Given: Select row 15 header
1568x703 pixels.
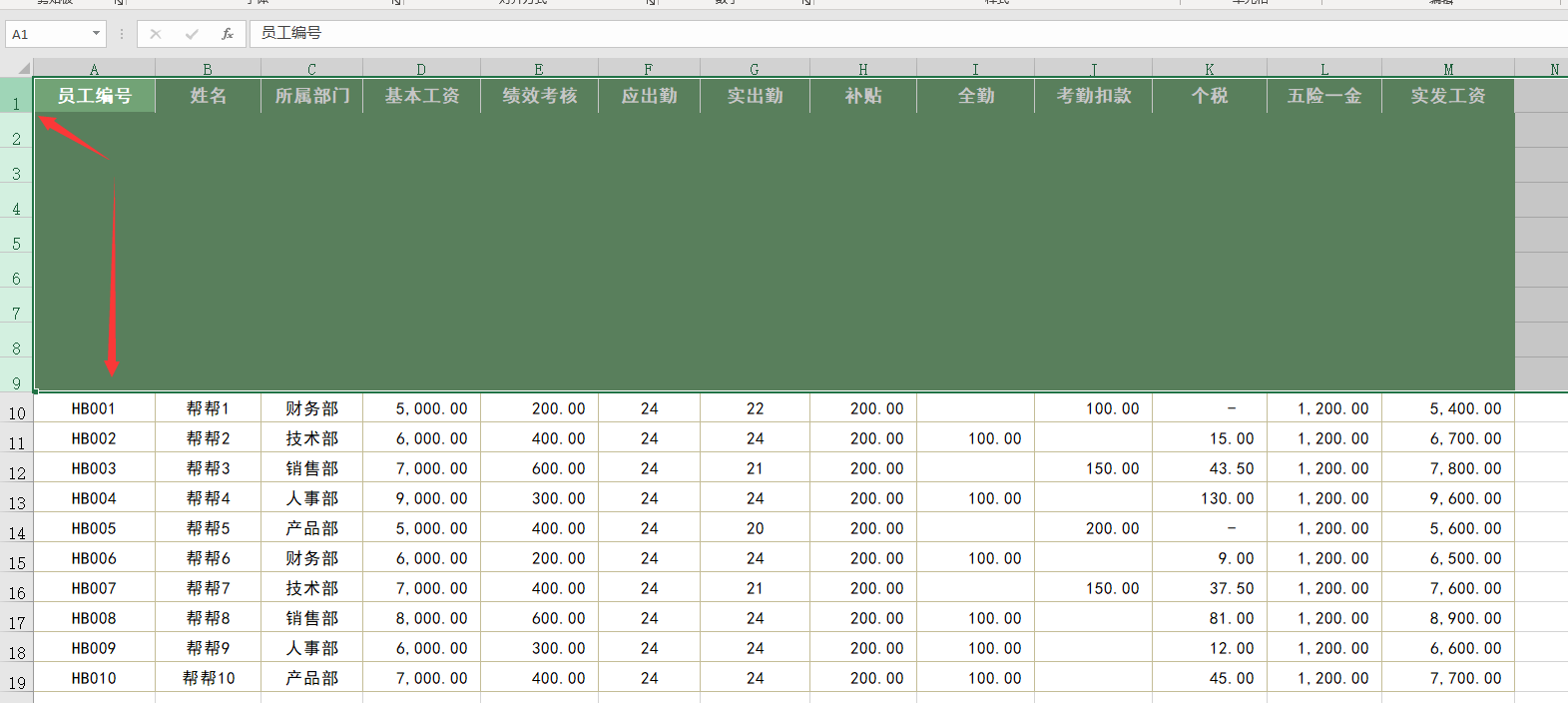Looking at the screenshot, I should [17, 562].
